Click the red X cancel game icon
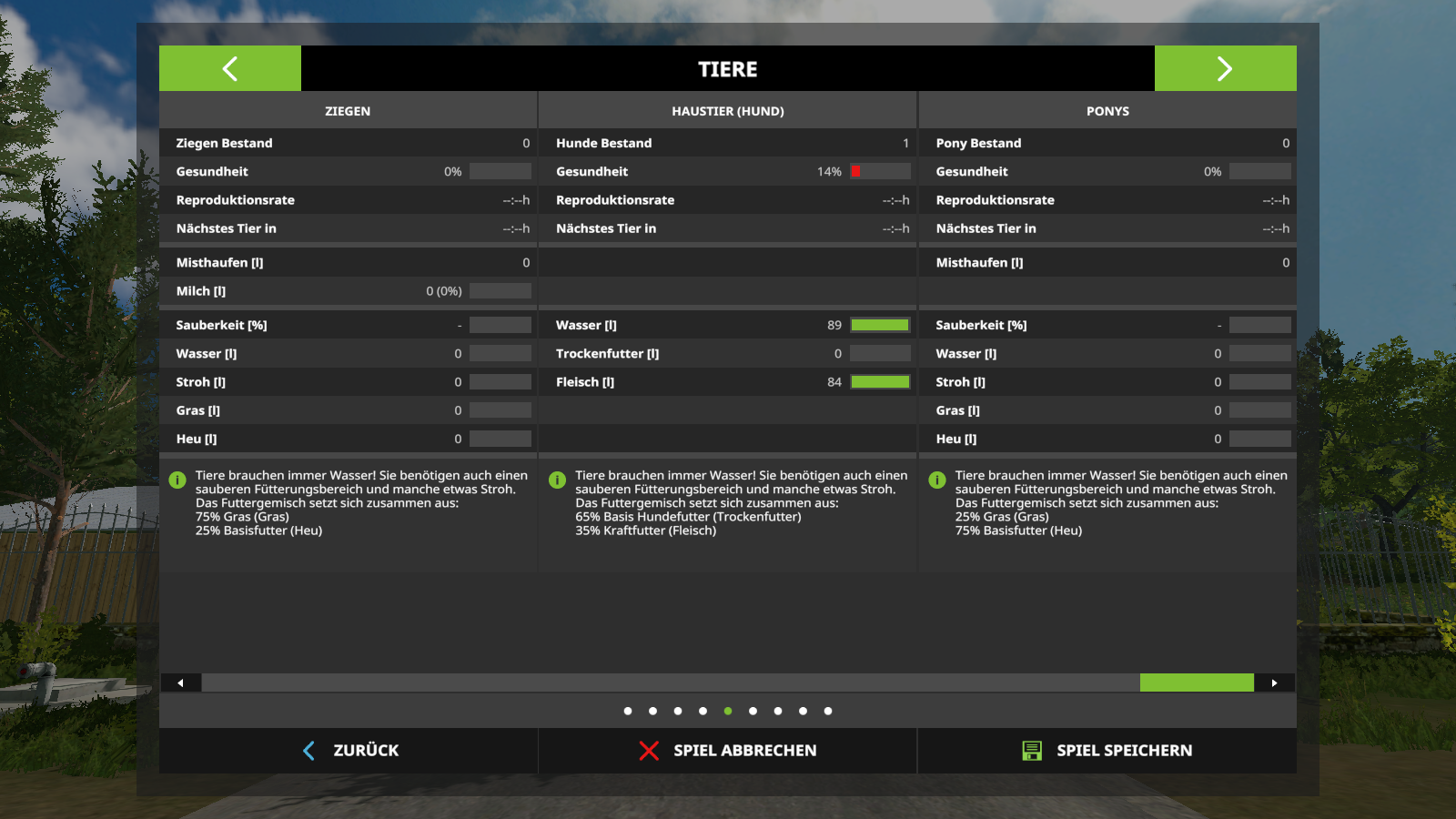Viewport: 1456px width, 819px height. [649, 751]
